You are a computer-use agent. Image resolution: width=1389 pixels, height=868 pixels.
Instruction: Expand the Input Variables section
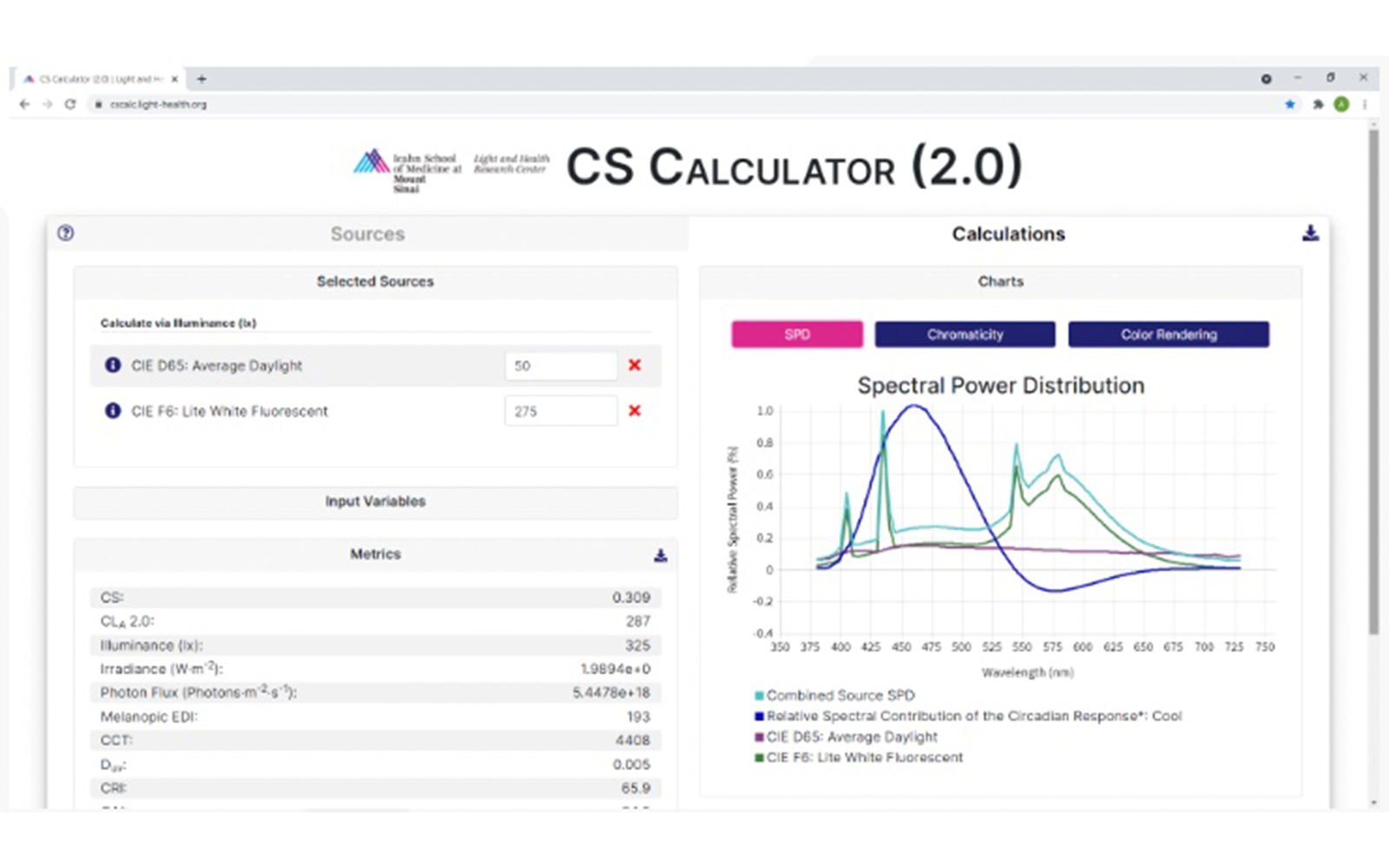tap(375, 502)
